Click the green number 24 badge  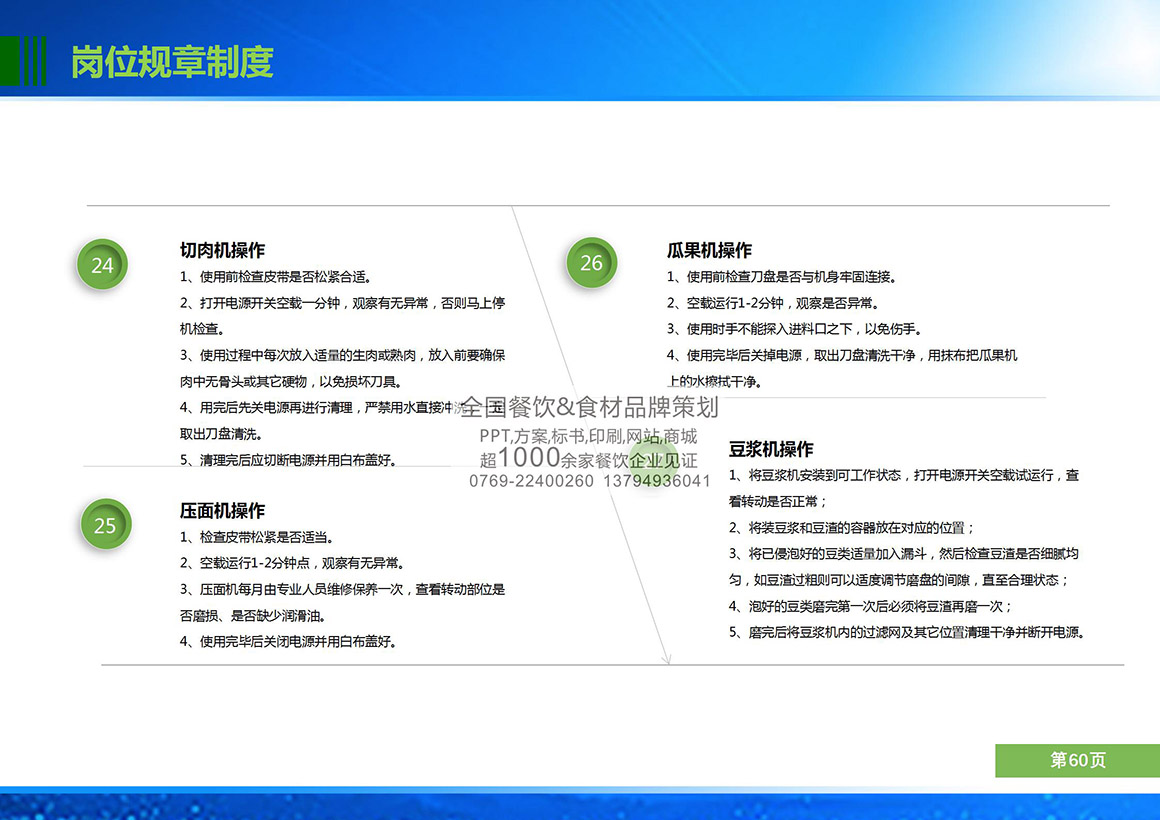(102, 265)
